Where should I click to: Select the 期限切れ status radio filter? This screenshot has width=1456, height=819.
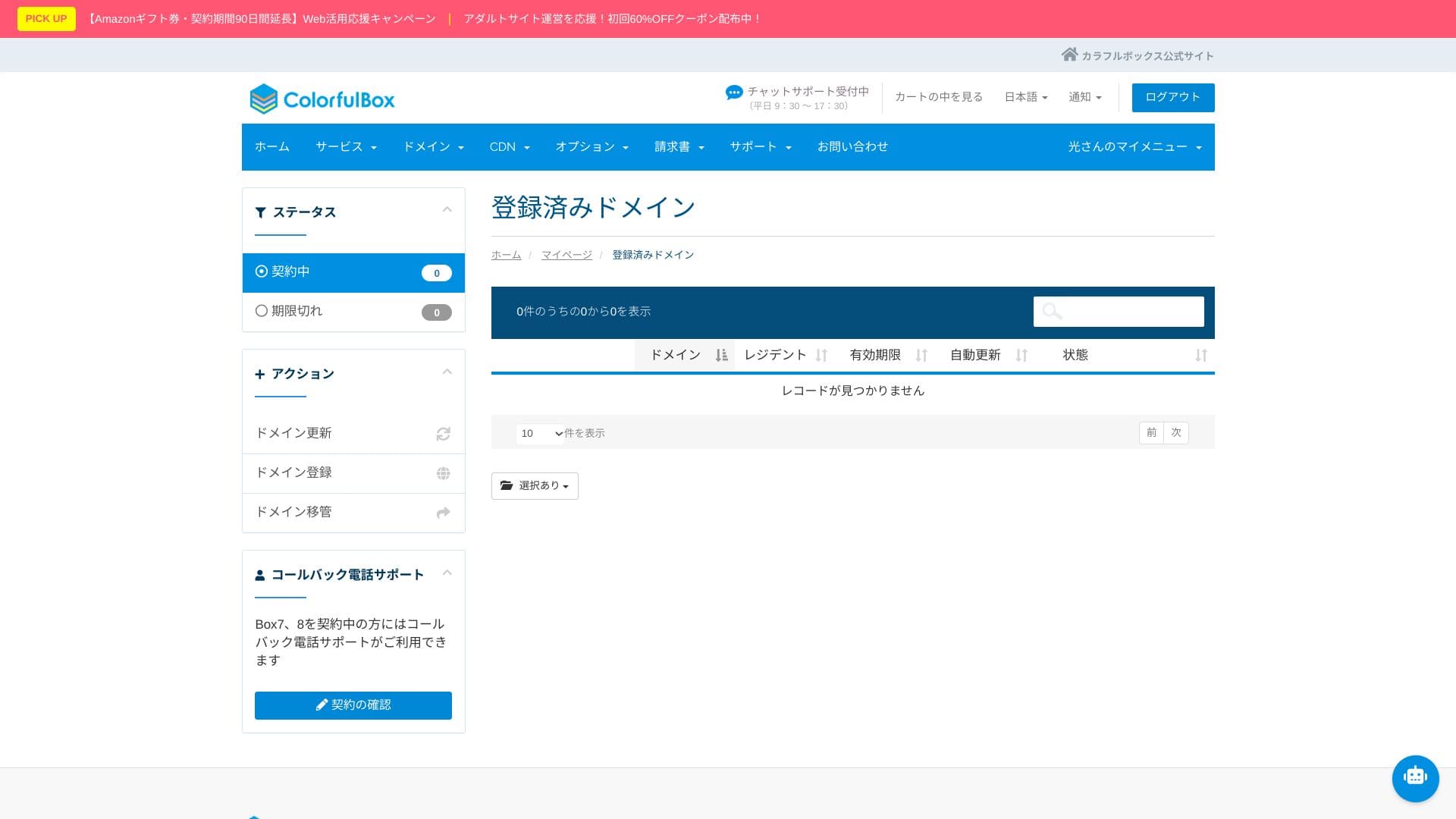(x=262, y=311)
